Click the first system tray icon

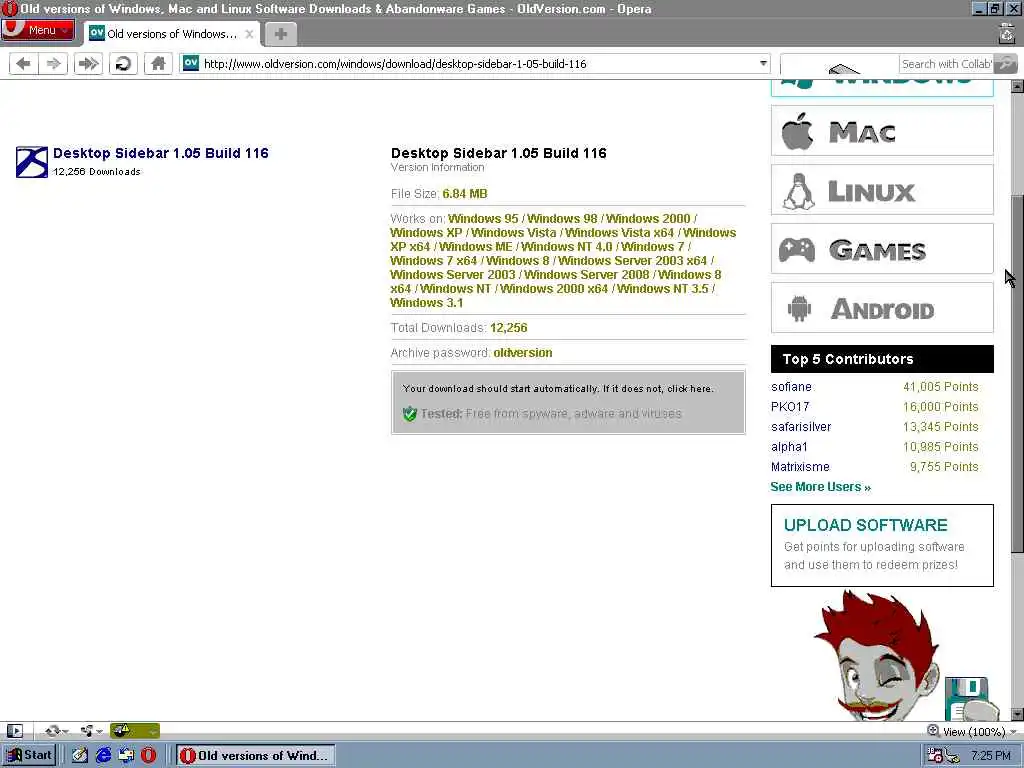[935, 756]
